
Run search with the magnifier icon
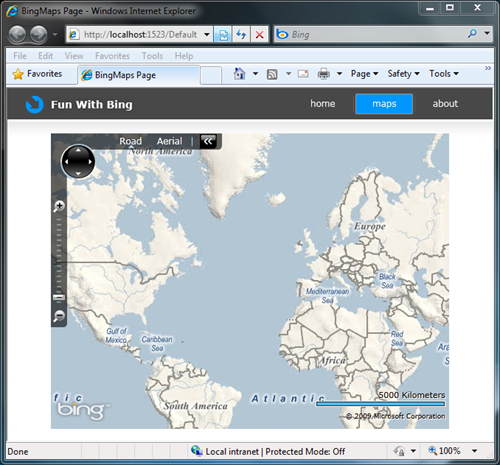[472, 34]
